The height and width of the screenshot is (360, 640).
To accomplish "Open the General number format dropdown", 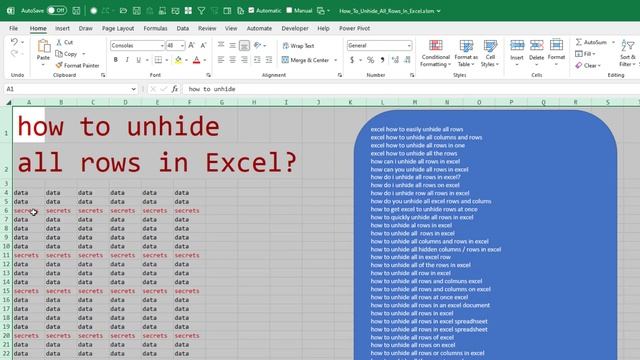I will [x=409, y=46].
